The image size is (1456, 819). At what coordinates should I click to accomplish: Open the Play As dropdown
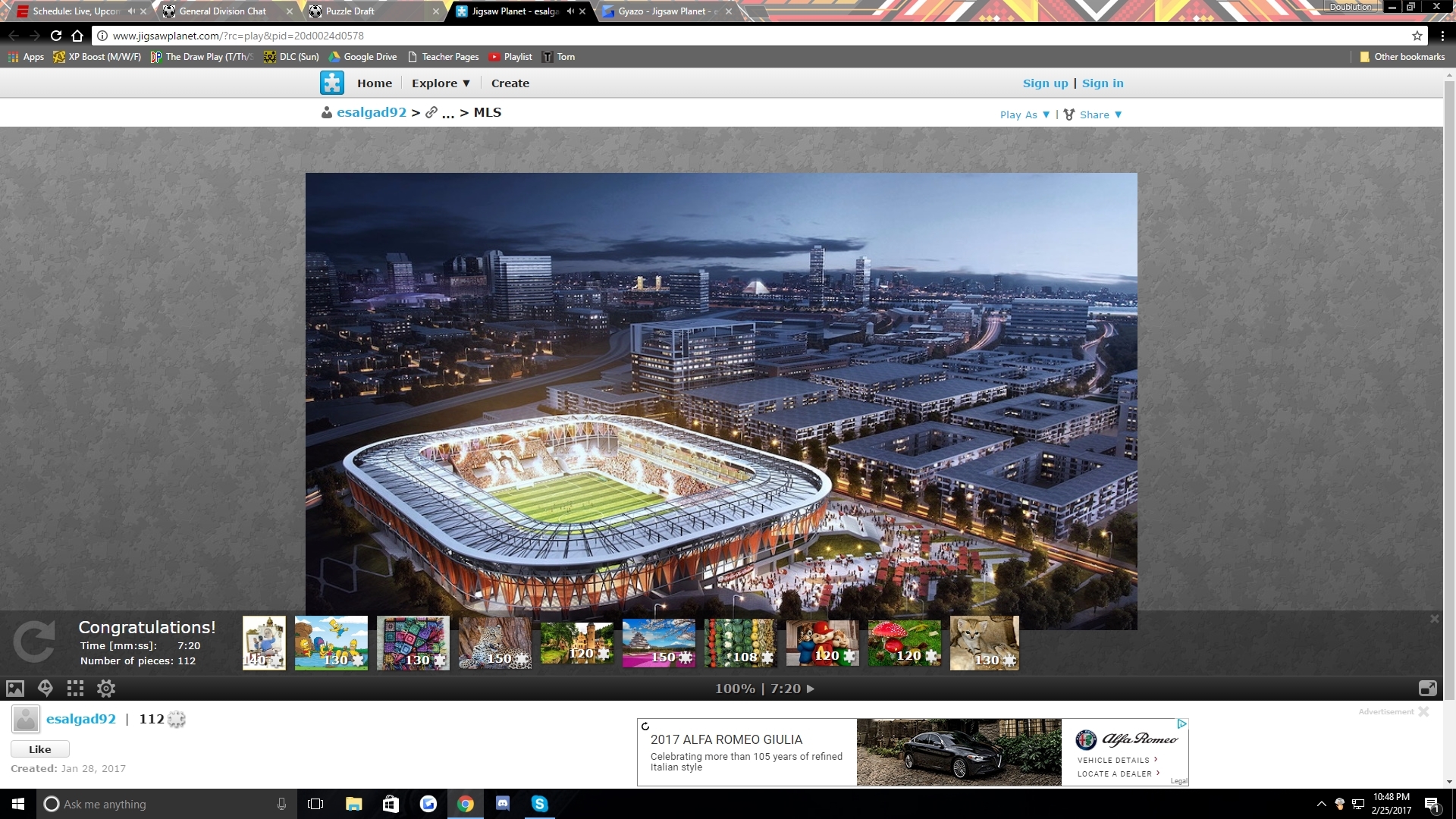pos(1025,115)
